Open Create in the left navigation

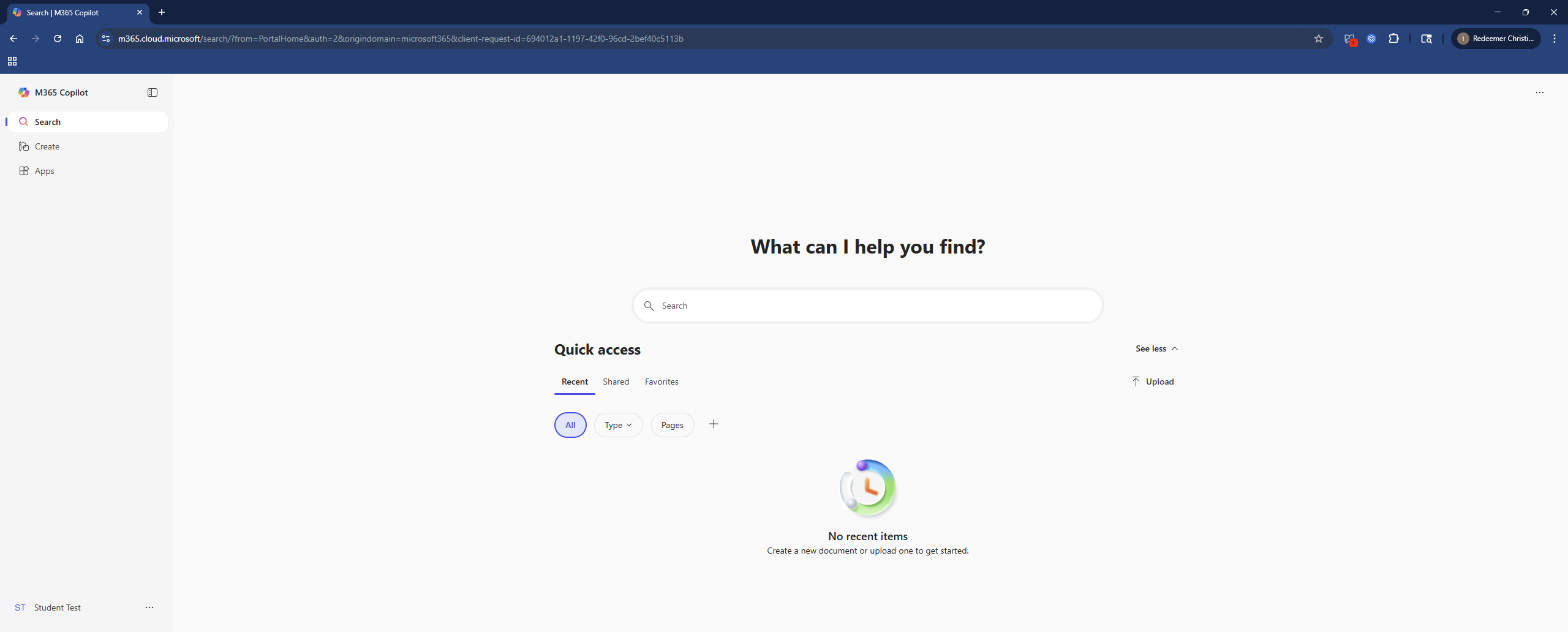88,146
